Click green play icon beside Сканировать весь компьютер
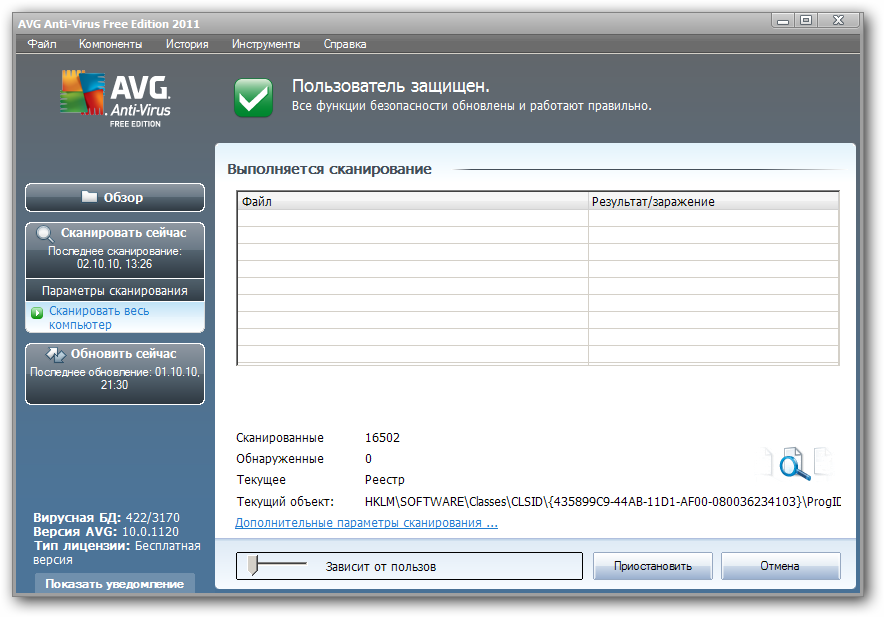 pos(37,312)
